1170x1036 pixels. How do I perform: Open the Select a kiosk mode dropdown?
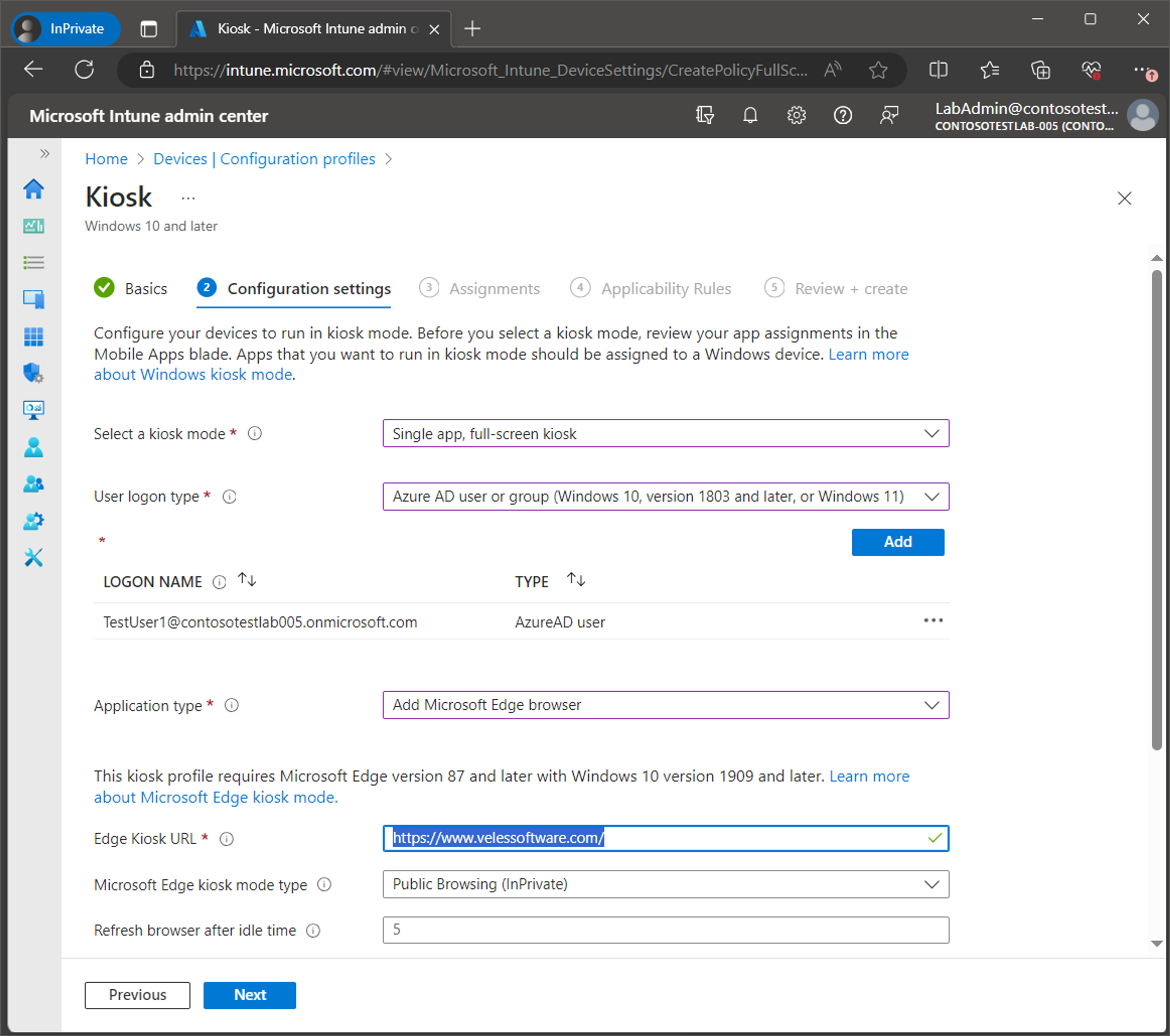click(x=666, y=433)
